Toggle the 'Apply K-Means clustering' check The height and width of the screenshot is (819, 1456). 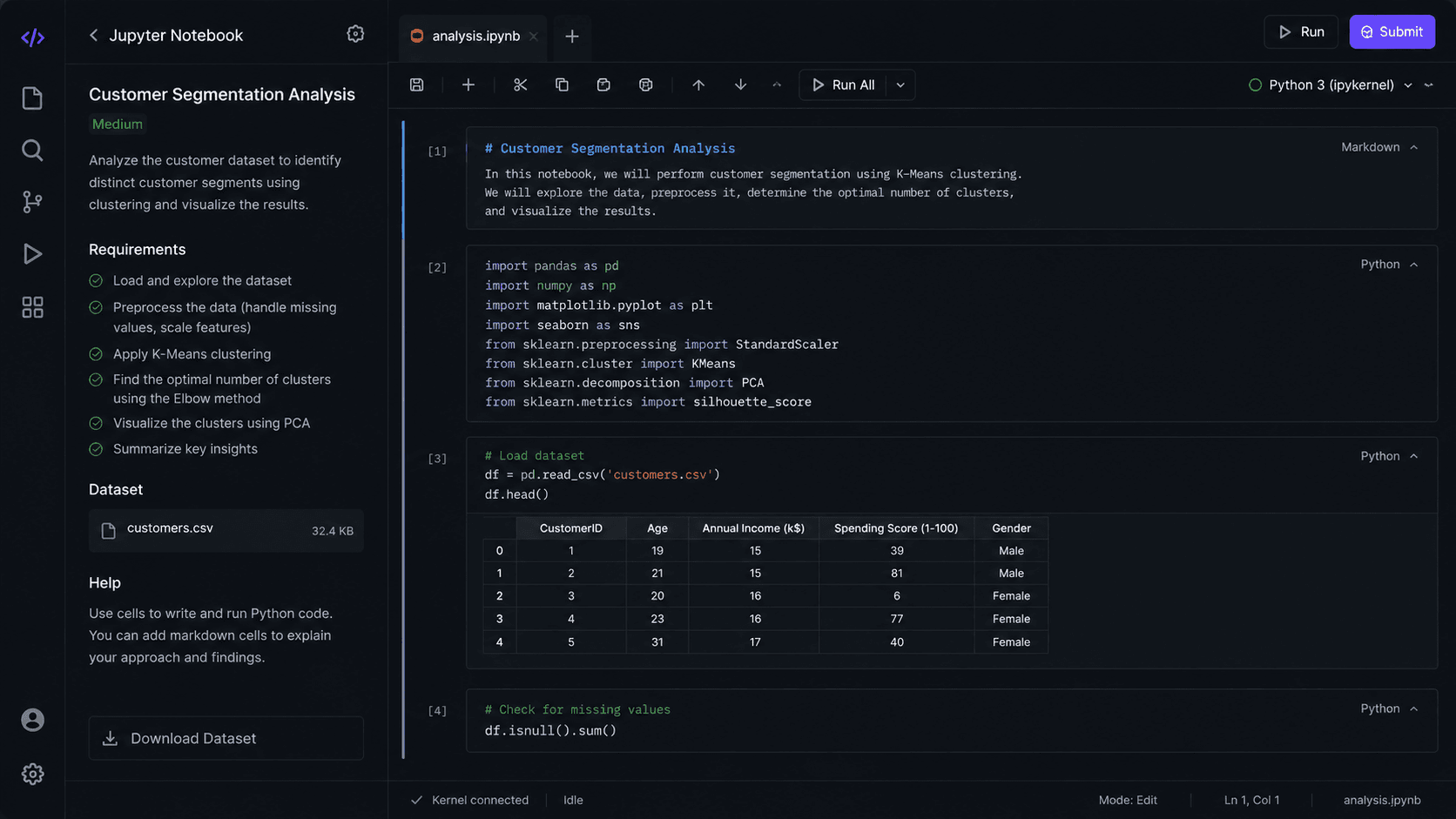(x=96, y=354)
